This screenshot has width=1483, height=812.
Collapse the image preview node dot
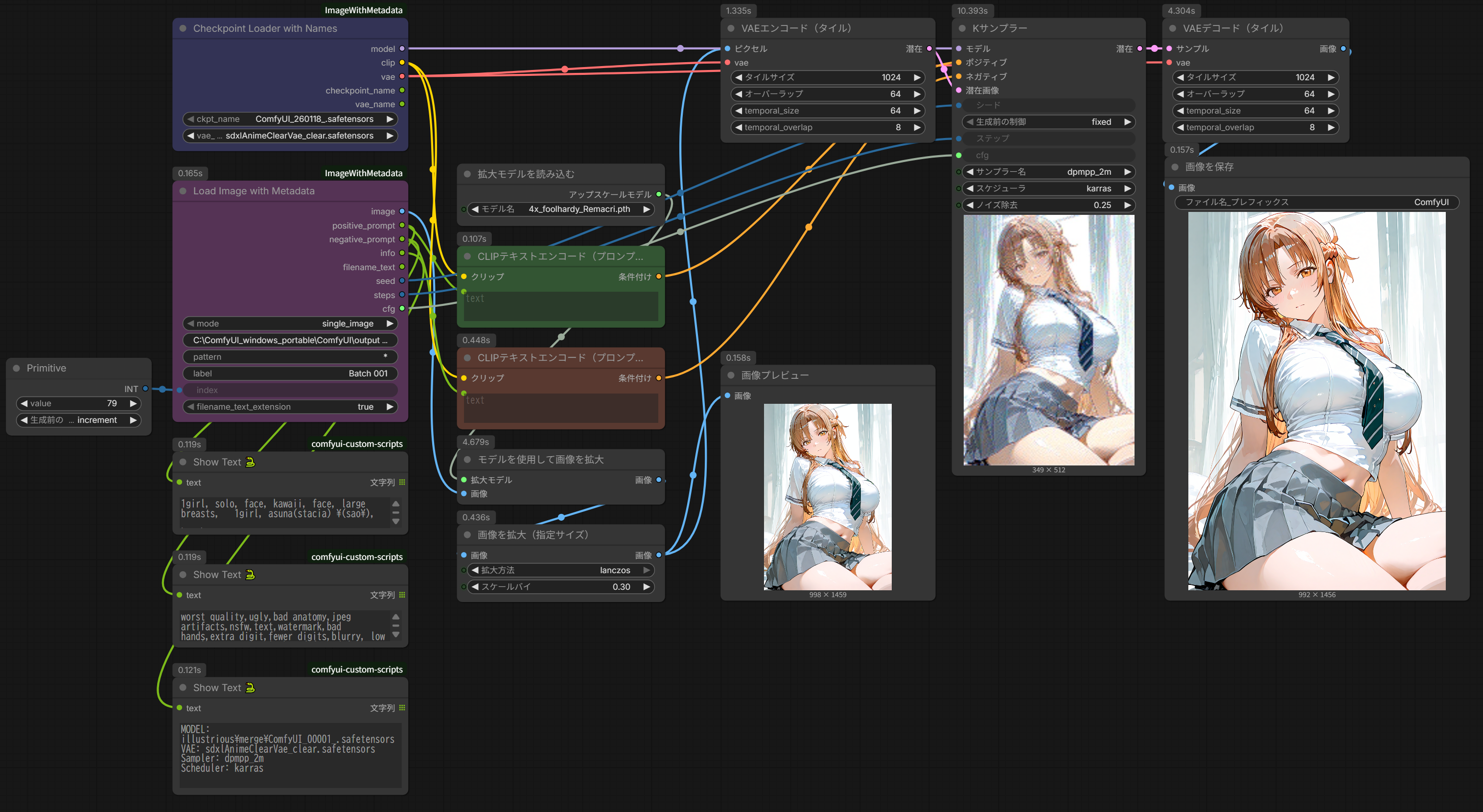(x=731, y=375)
